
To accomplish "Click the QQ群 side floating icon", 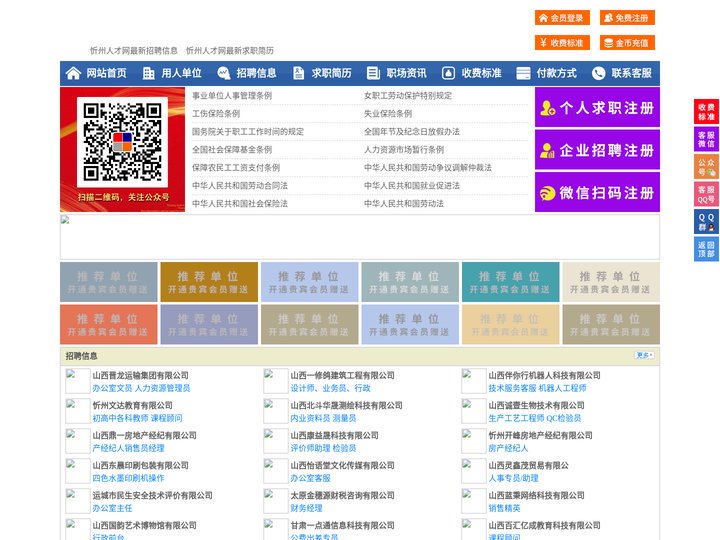I will coord(706,222).
